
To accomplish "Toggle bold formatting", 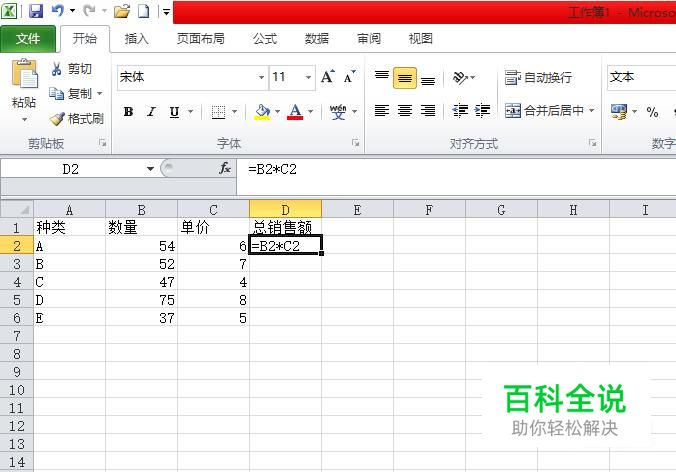I will (128, 112).
